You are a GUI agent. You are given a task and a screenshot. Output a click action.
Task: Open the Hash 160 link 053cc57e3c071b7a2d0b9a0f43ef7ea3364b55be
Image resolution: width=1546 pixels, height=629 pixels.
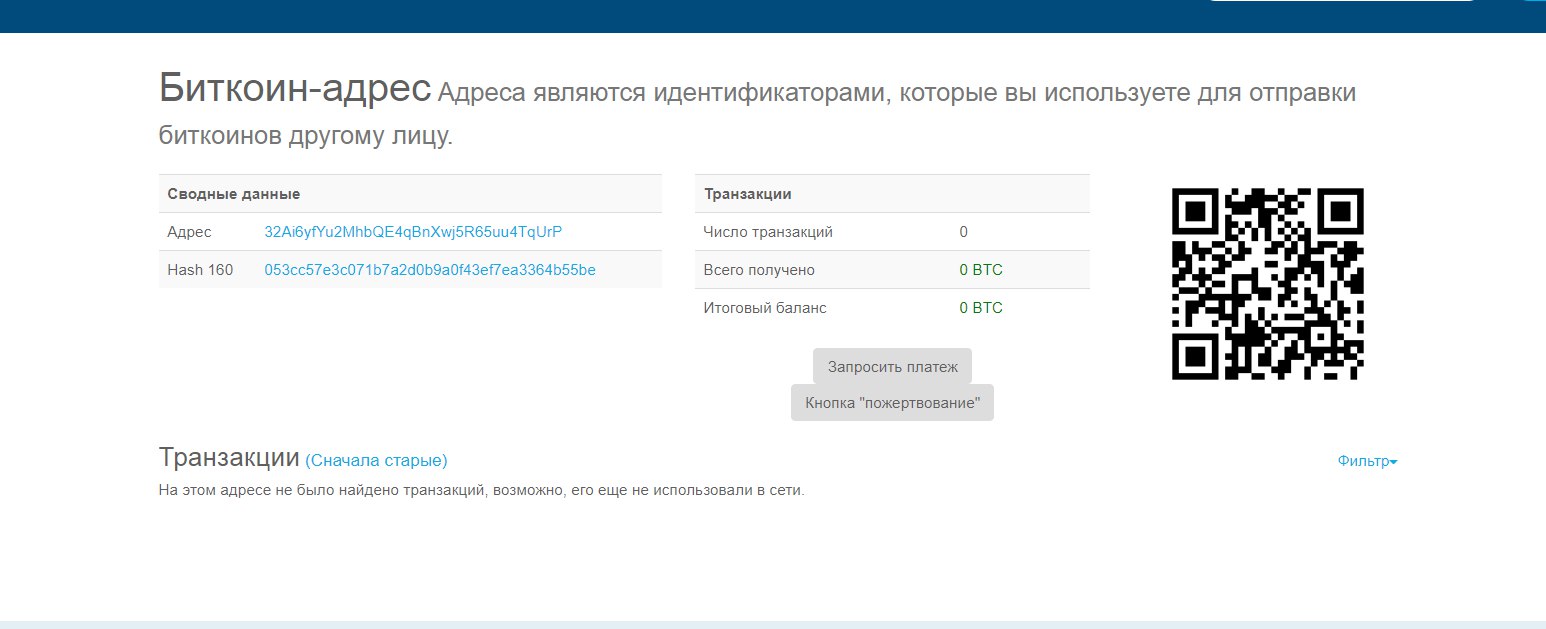[430, 270]
